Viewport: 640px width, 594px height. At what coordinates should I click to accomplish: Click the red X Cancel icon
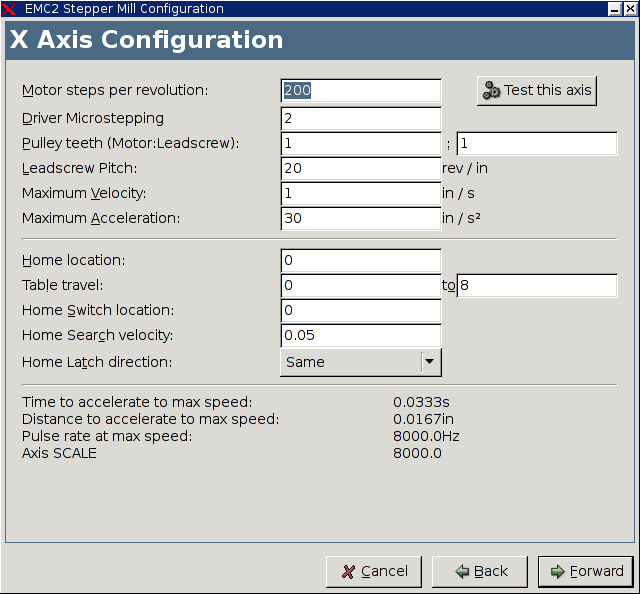click(348, 571)
